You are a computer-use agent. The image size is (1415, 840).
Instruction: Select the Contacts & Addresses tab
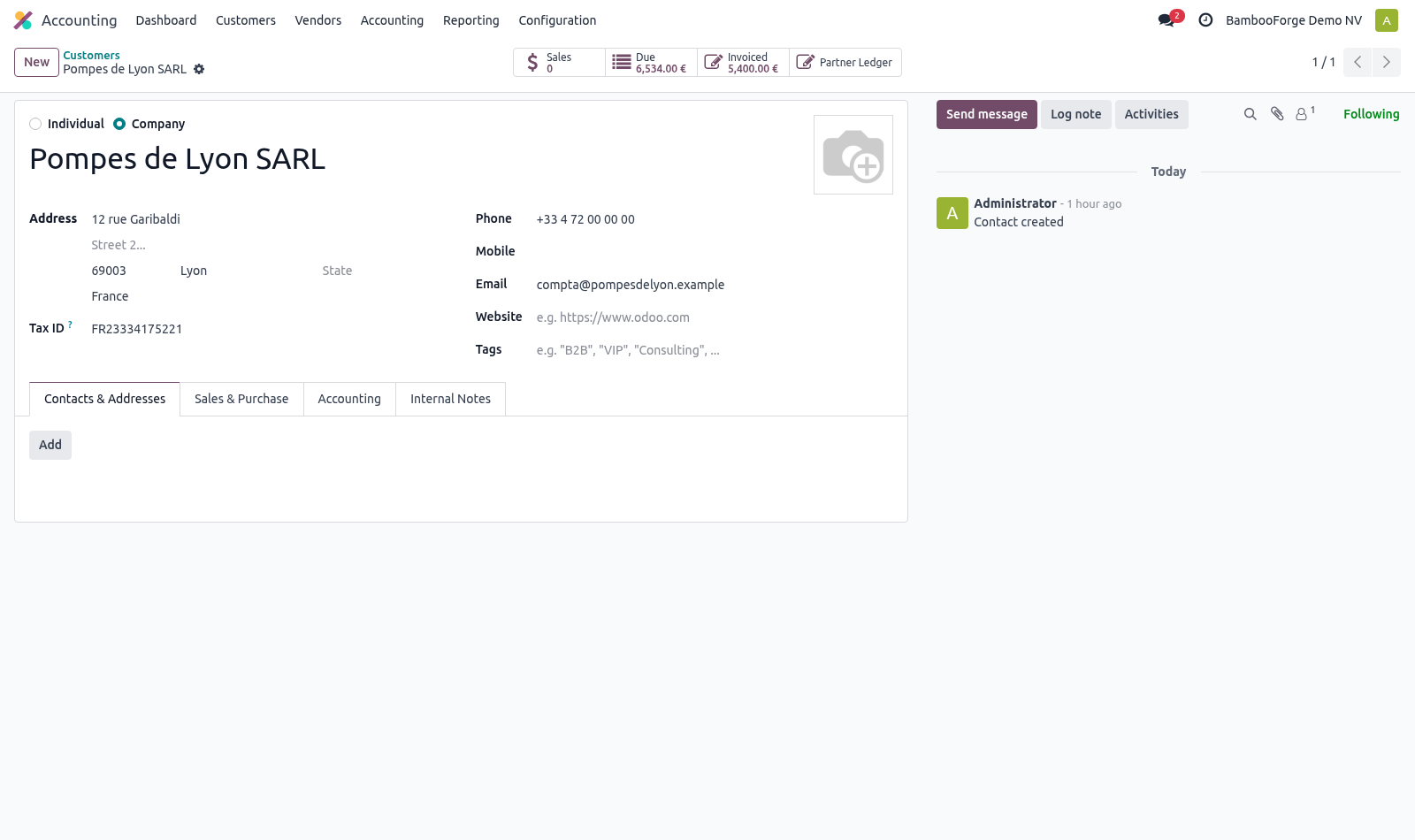pos(105,399)
